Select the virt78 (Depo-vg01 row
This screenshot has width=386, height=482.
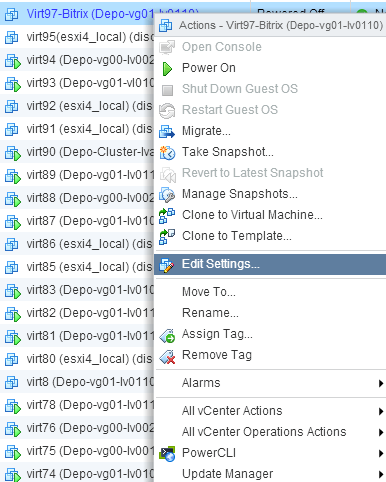point(77,405)
